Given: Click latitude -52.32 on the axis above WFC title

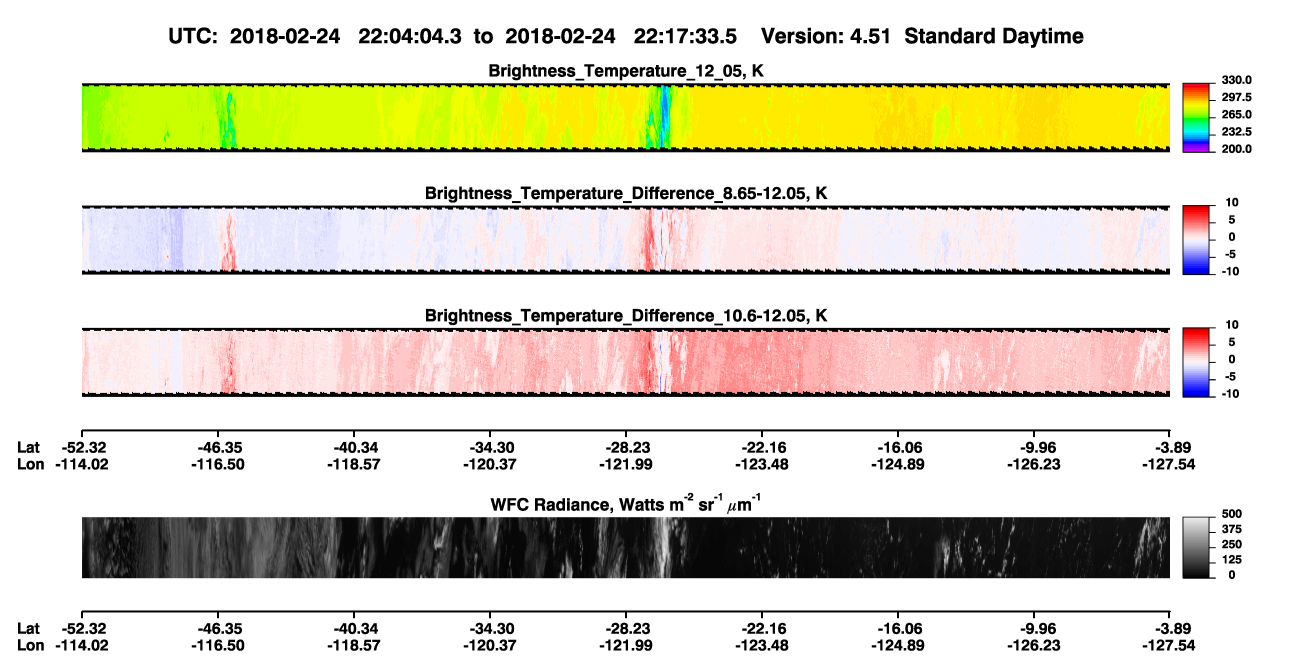Looking at the screenshot, I should (x=82, y=447).
